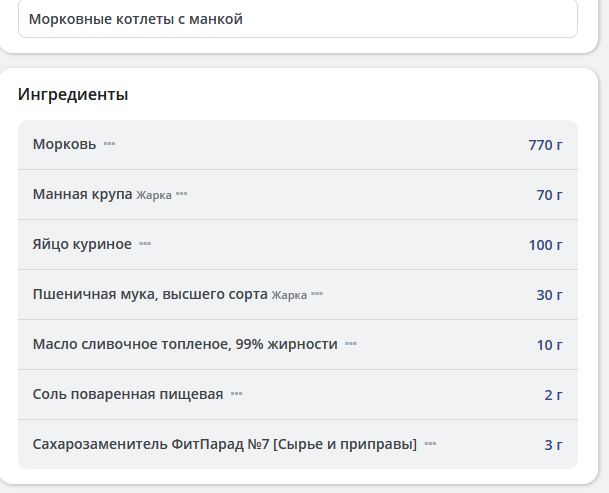Image resolution: width=609 pixels, height=493 pixels.
Task: Click the Манная крупа ingredient name
Action: pyautogui.click(x=82, y=194)
